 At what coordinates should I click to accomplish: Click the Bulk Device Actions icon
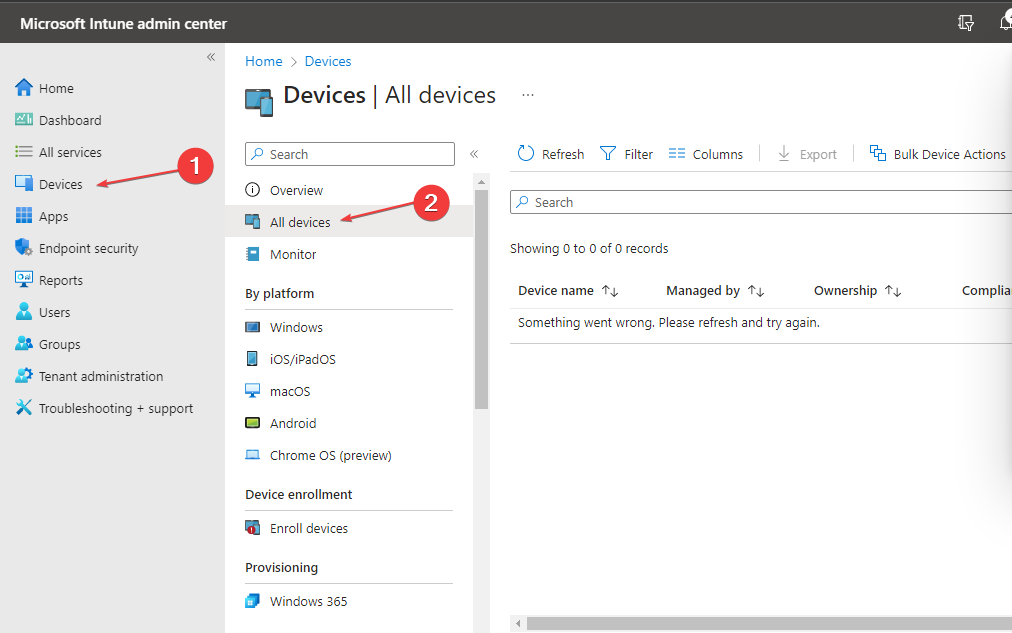click(x=878, y=153)
